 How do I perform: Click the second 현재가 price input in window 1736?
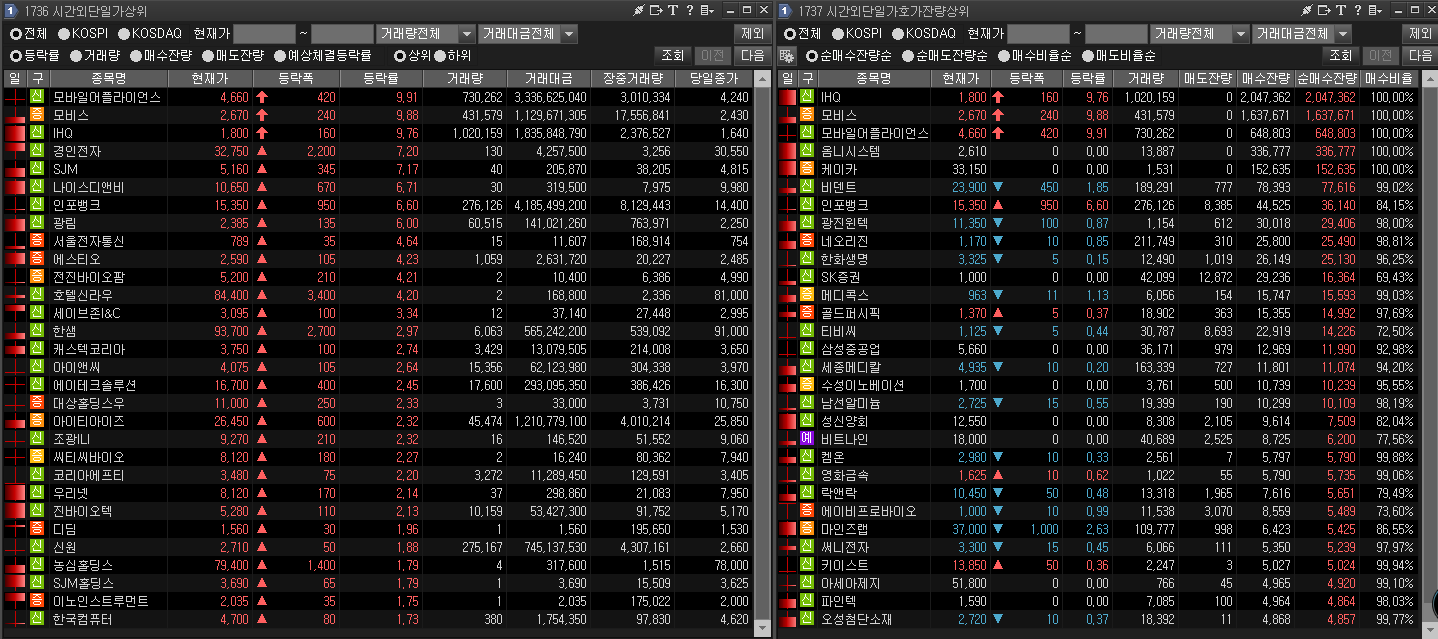coord(342,33)
